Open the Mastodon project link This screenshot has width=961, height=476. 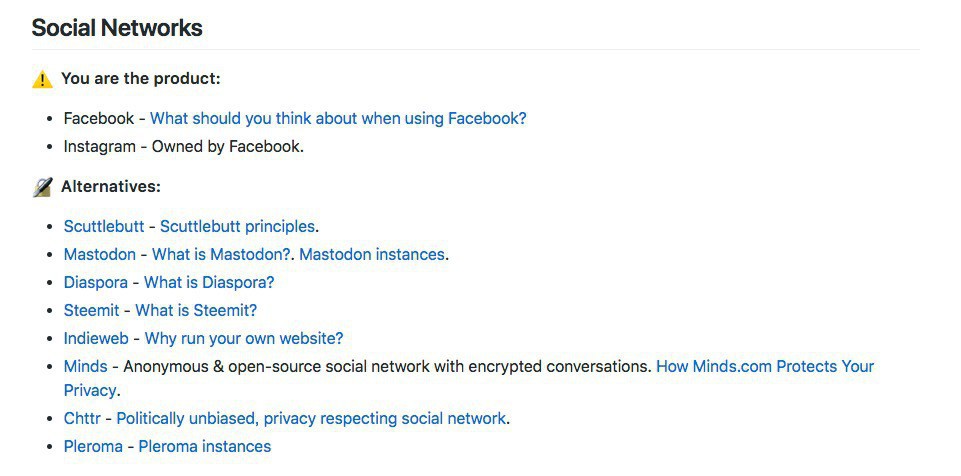click(100, 254)
